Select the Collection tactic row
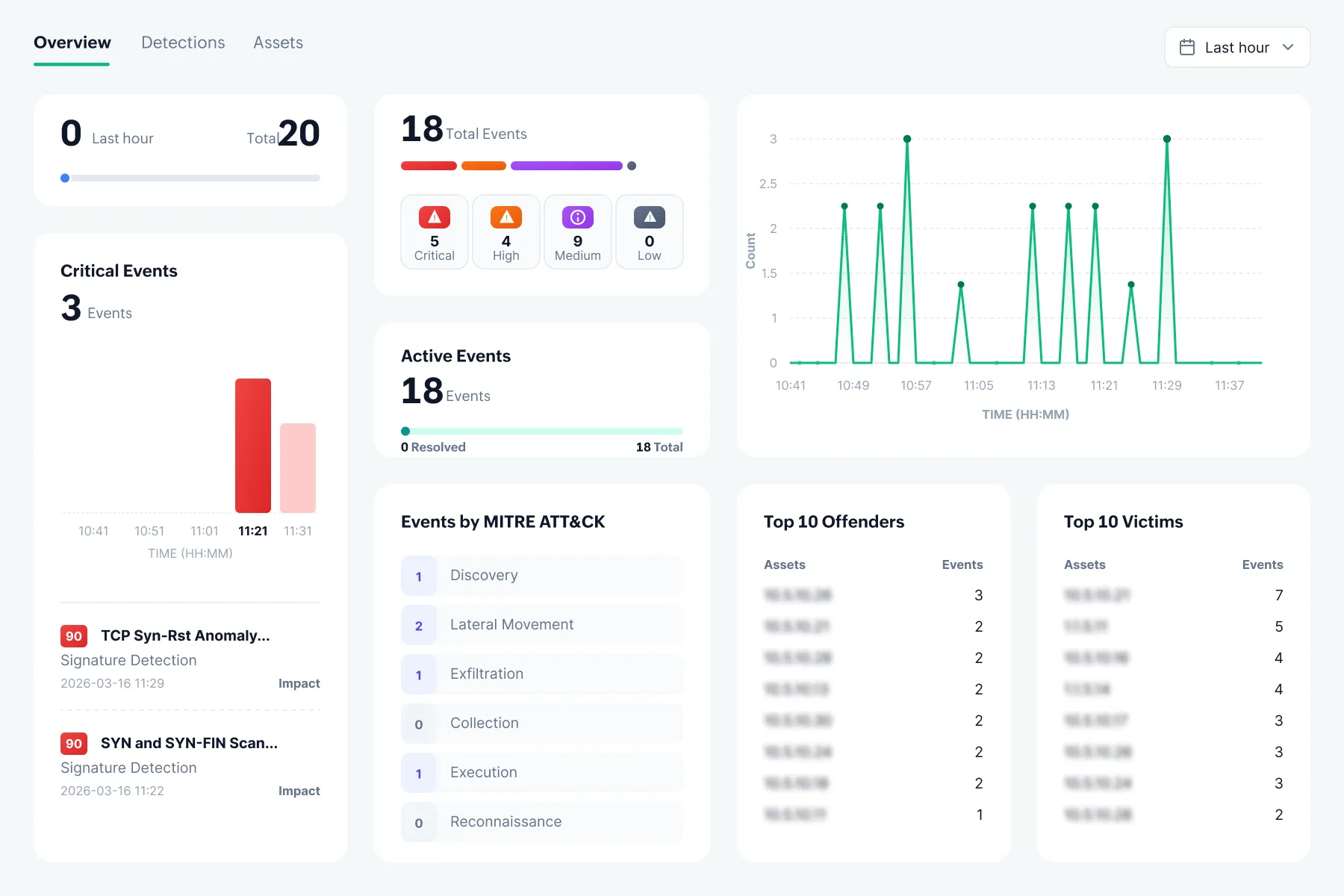The width and height of the screenshot is (1344, 896). 541,724
